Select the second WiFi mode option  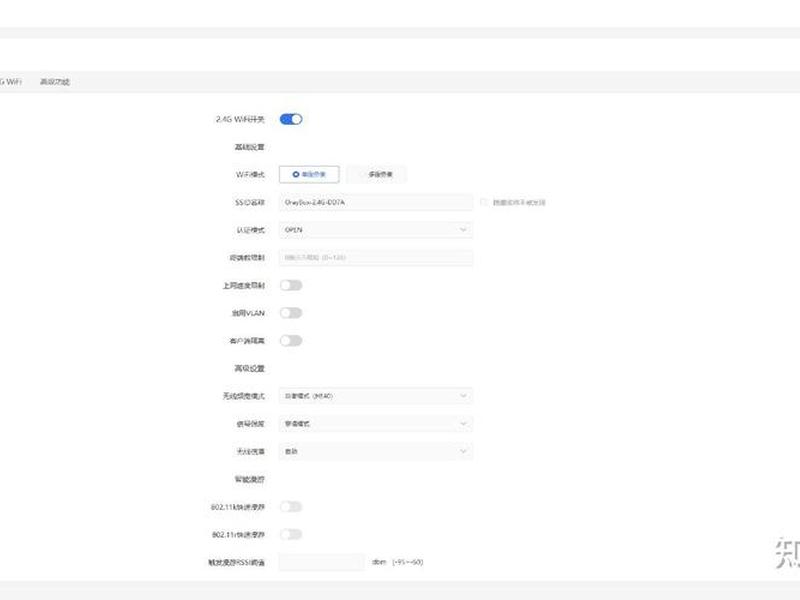coord(377,174)
